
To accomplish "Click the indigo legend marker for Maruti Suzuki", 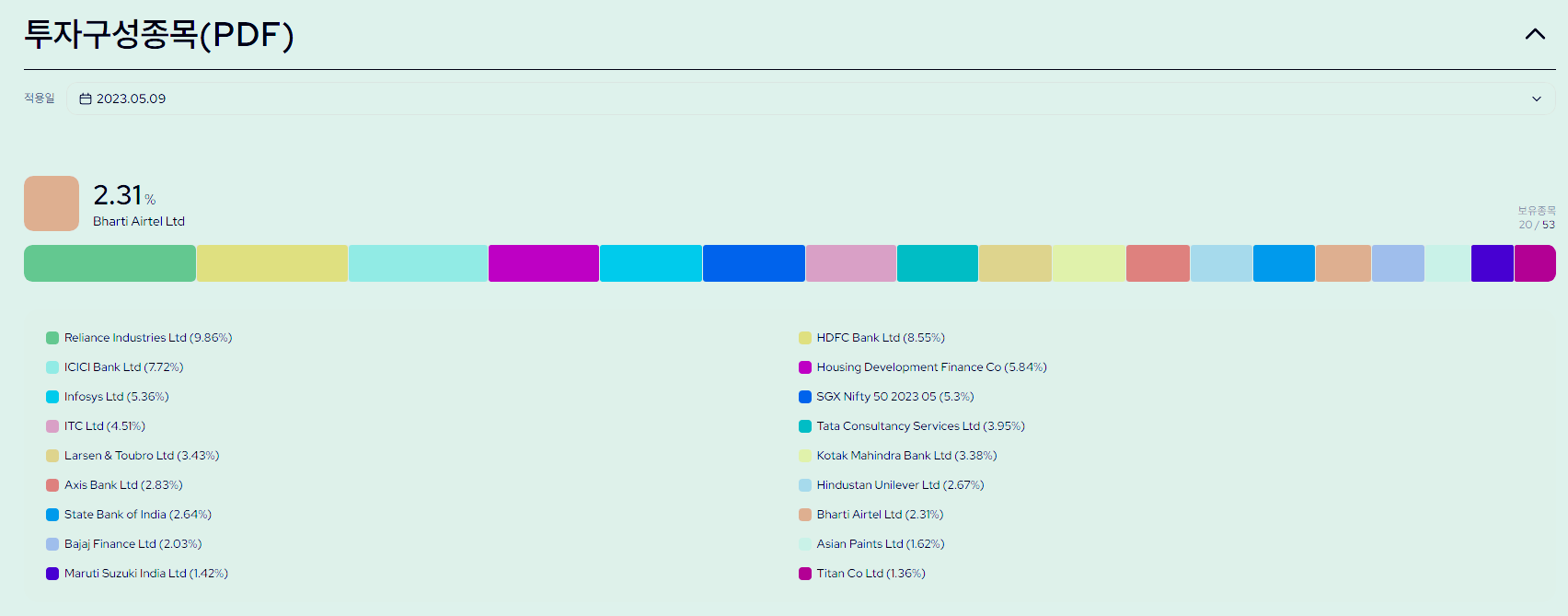I will 52,574.
